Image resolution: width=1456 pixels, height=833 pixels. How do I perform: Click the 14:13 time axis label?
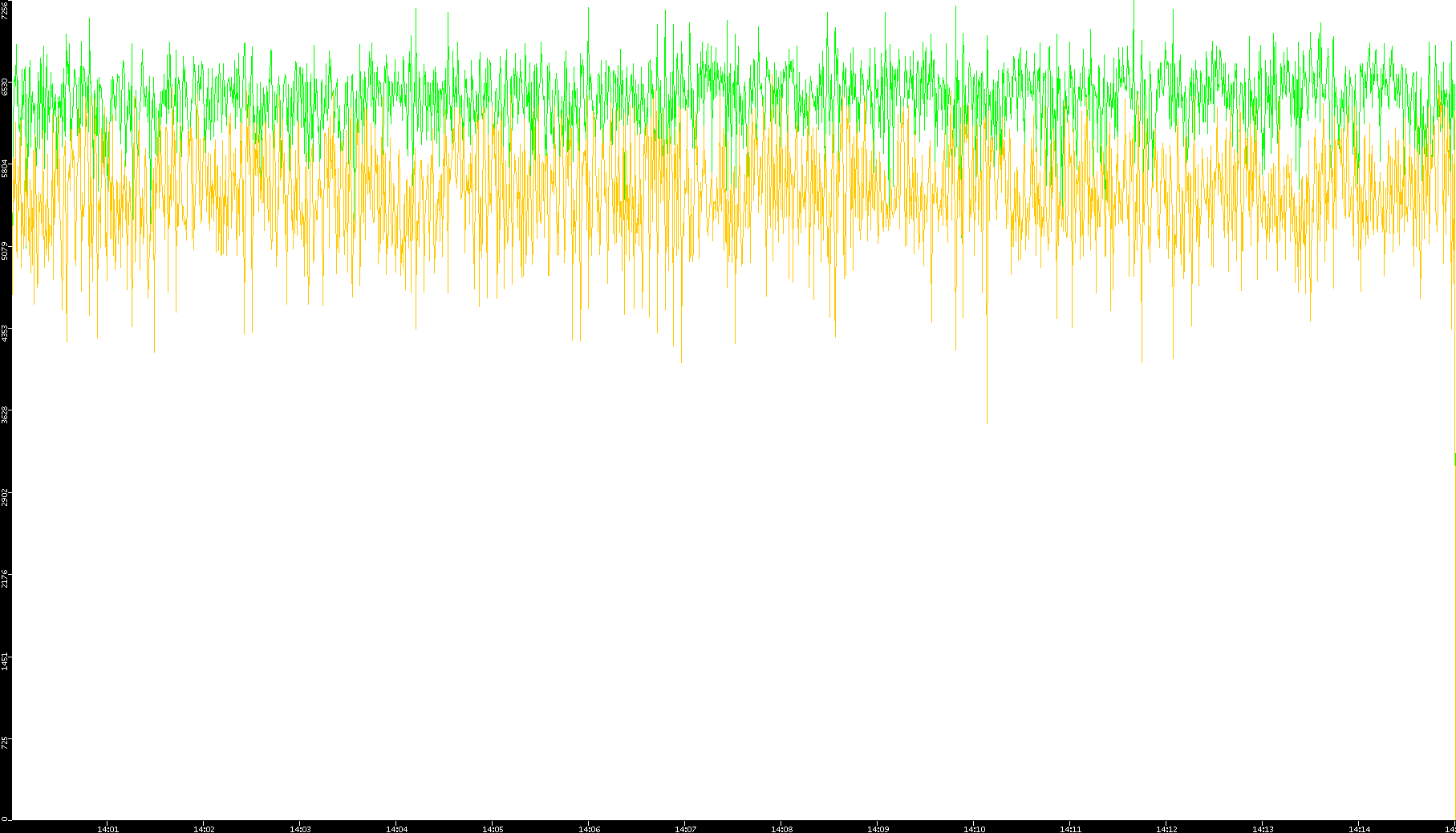pyautogui.click(x=1263, y=829)
